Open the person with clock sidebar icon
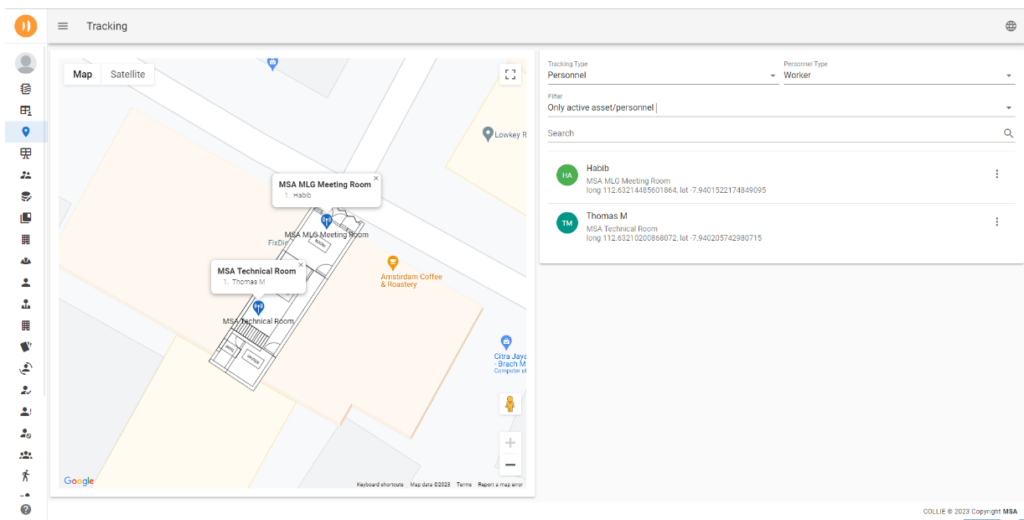The height and width of the screenshot is (520, 1024). pos(25,433)
